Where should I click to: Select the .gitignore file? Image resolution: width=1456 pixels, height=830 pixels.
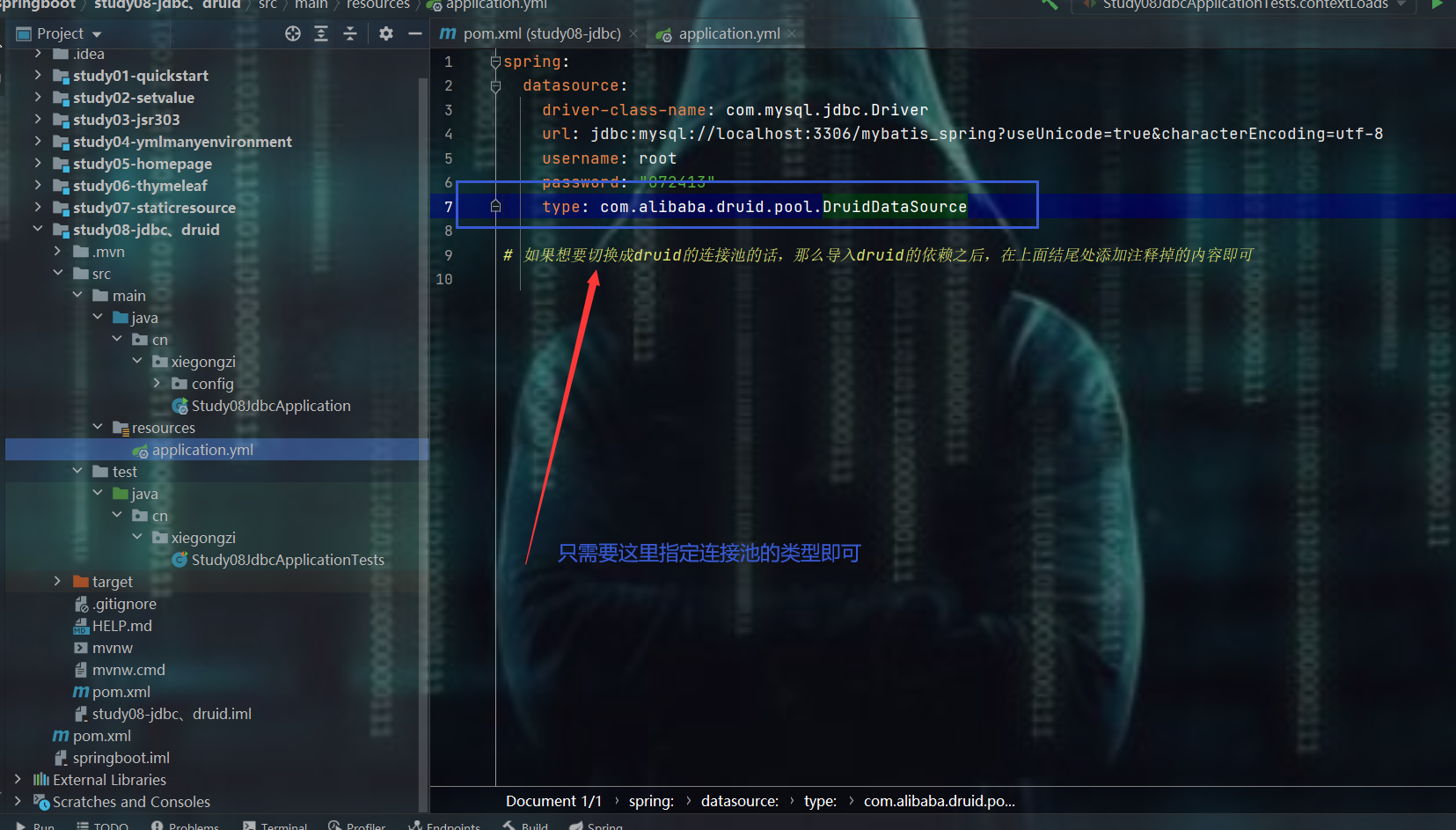(x=124, y=604)
